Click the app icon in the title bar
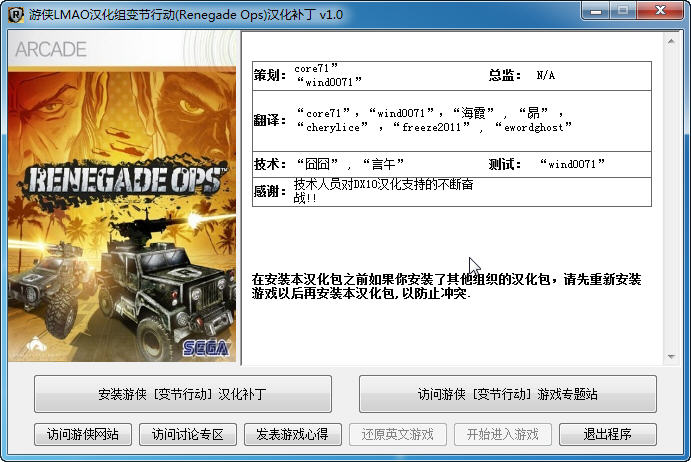The height and width of the screenshot is (462, 691). coord(15,15)
